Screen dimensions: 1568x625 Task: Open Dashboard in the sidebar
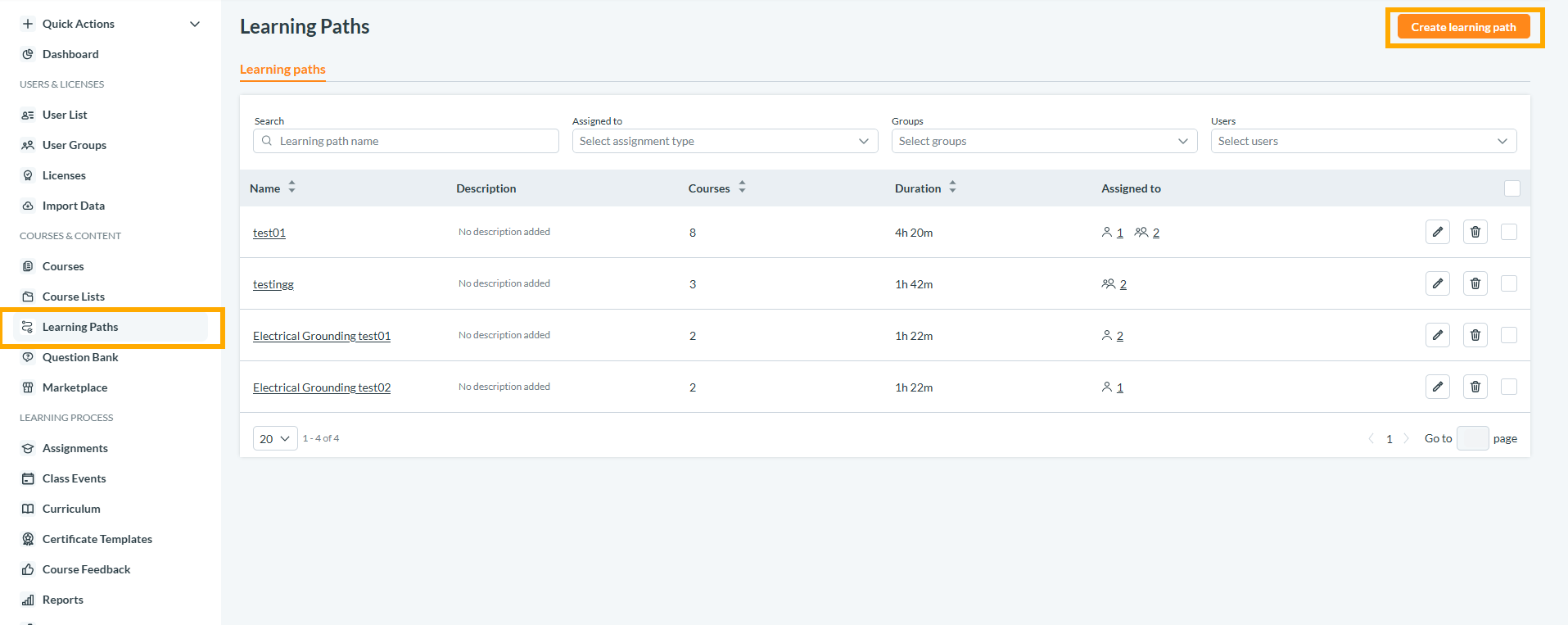click(70, 54)
